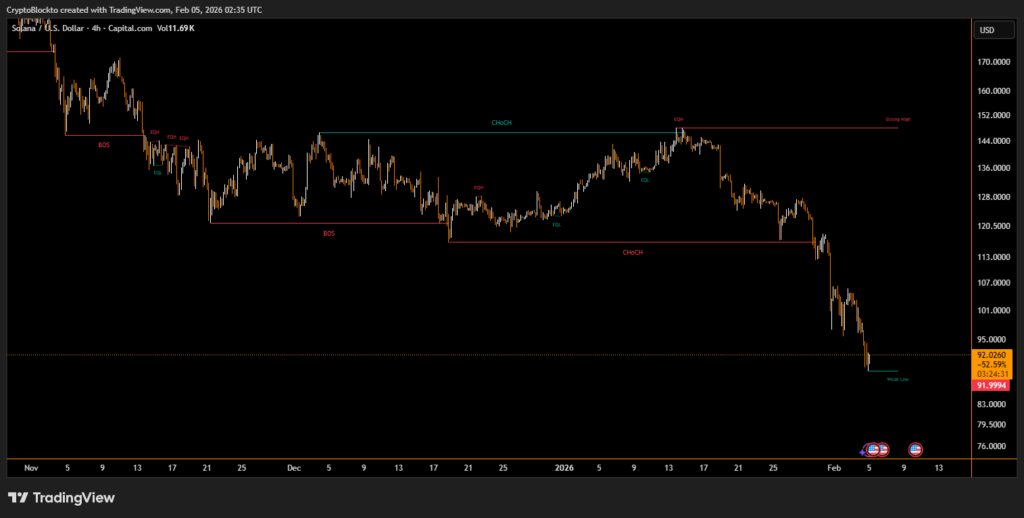Click the Weak Low label
Screen dimensions: 1024x518
[898, 379]
